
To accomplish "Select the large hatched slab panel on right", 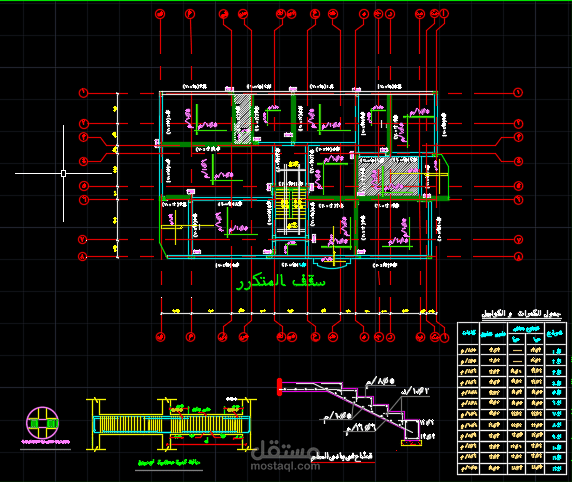I will [388, 176].
